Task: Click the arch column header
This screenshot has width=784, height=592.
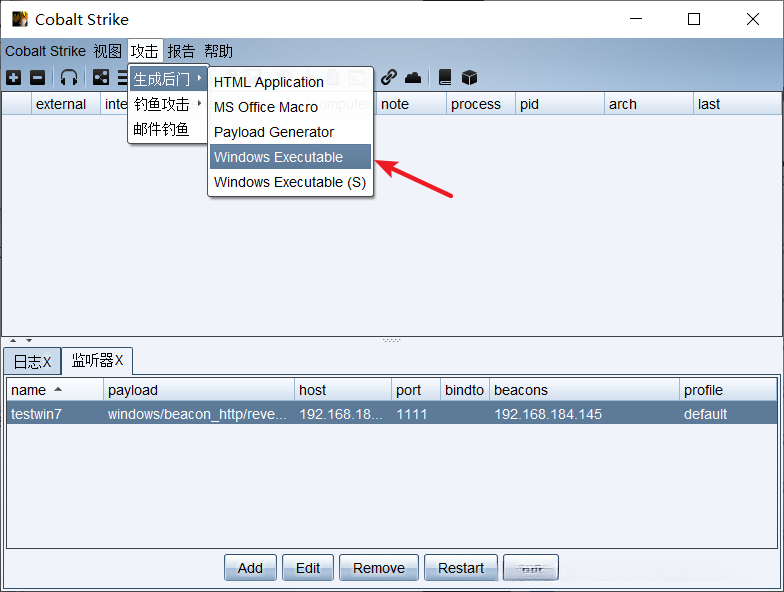Action: click(649, 104)
